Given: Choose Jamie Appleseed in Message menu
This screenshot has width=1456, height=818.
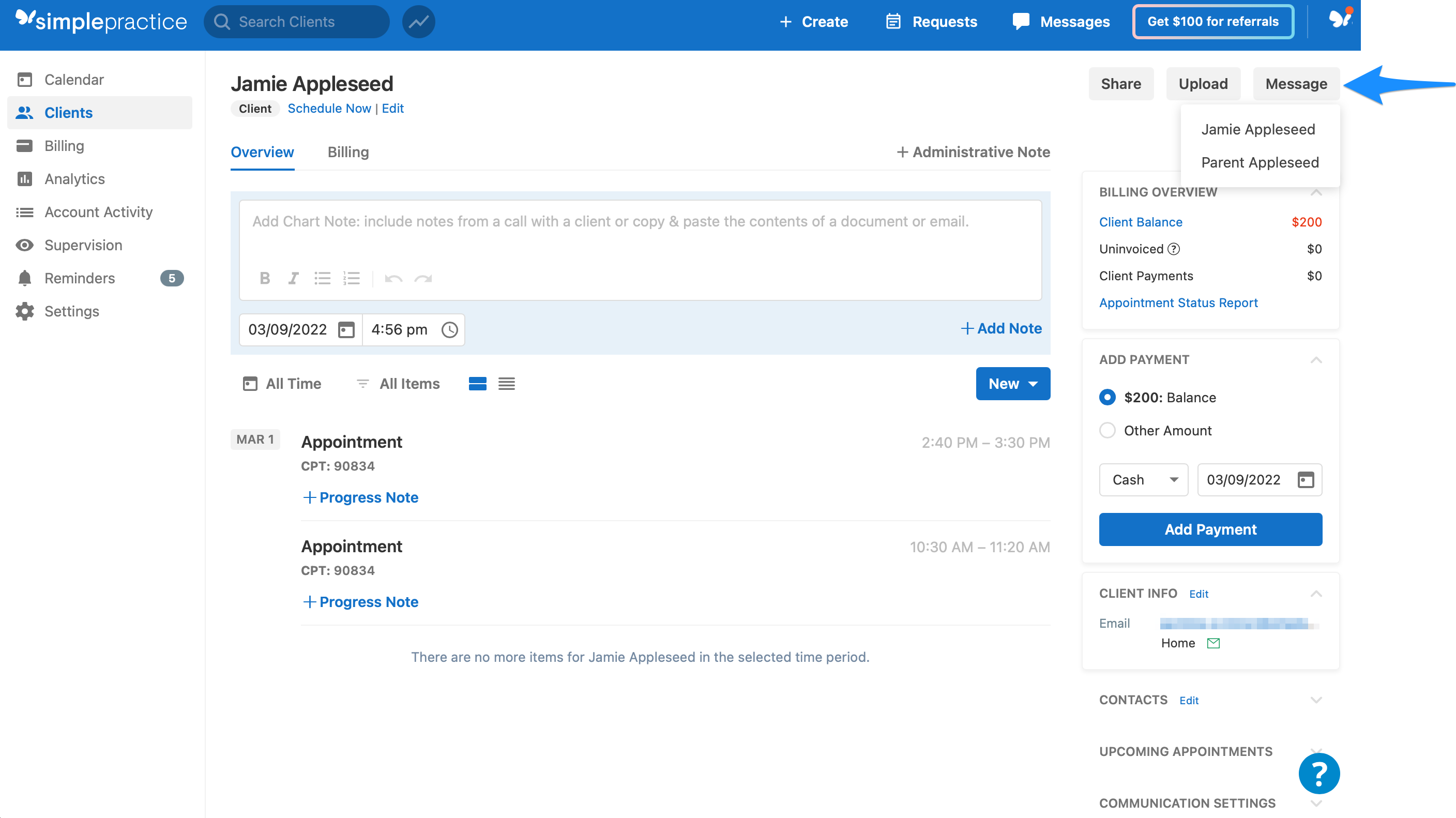Looking at the screenshot, I should coord(1257,129).
